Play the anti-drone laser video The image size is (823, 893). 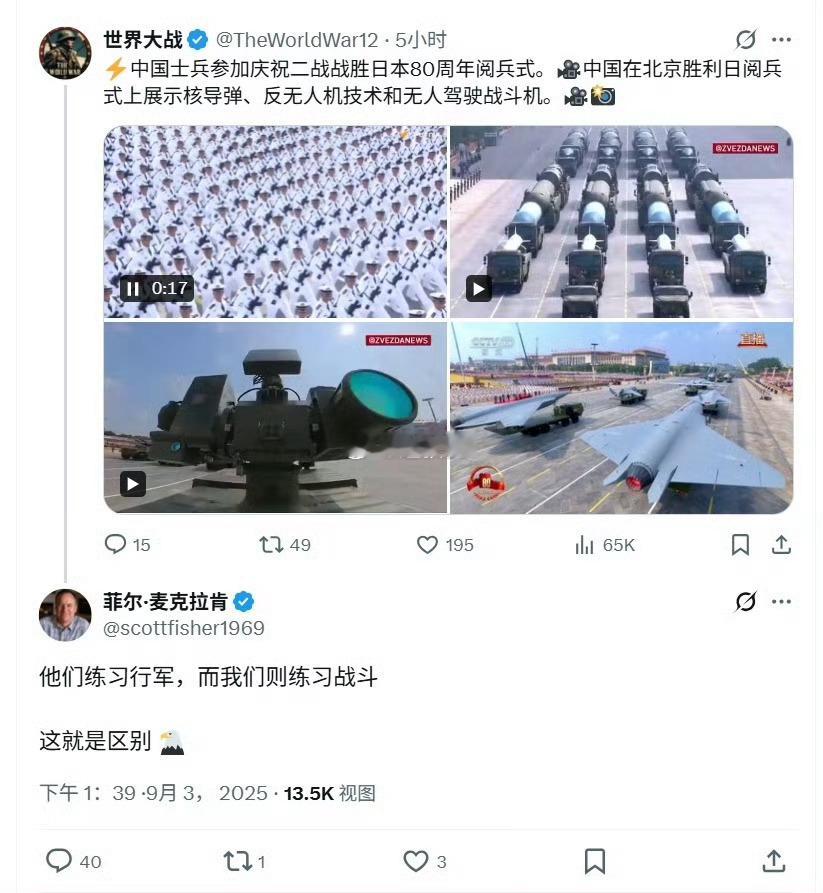point(133,485)
